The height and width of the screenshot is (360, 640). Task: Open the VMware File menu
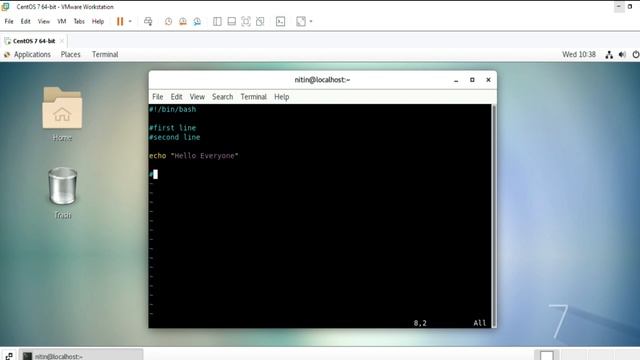point(9,21)
